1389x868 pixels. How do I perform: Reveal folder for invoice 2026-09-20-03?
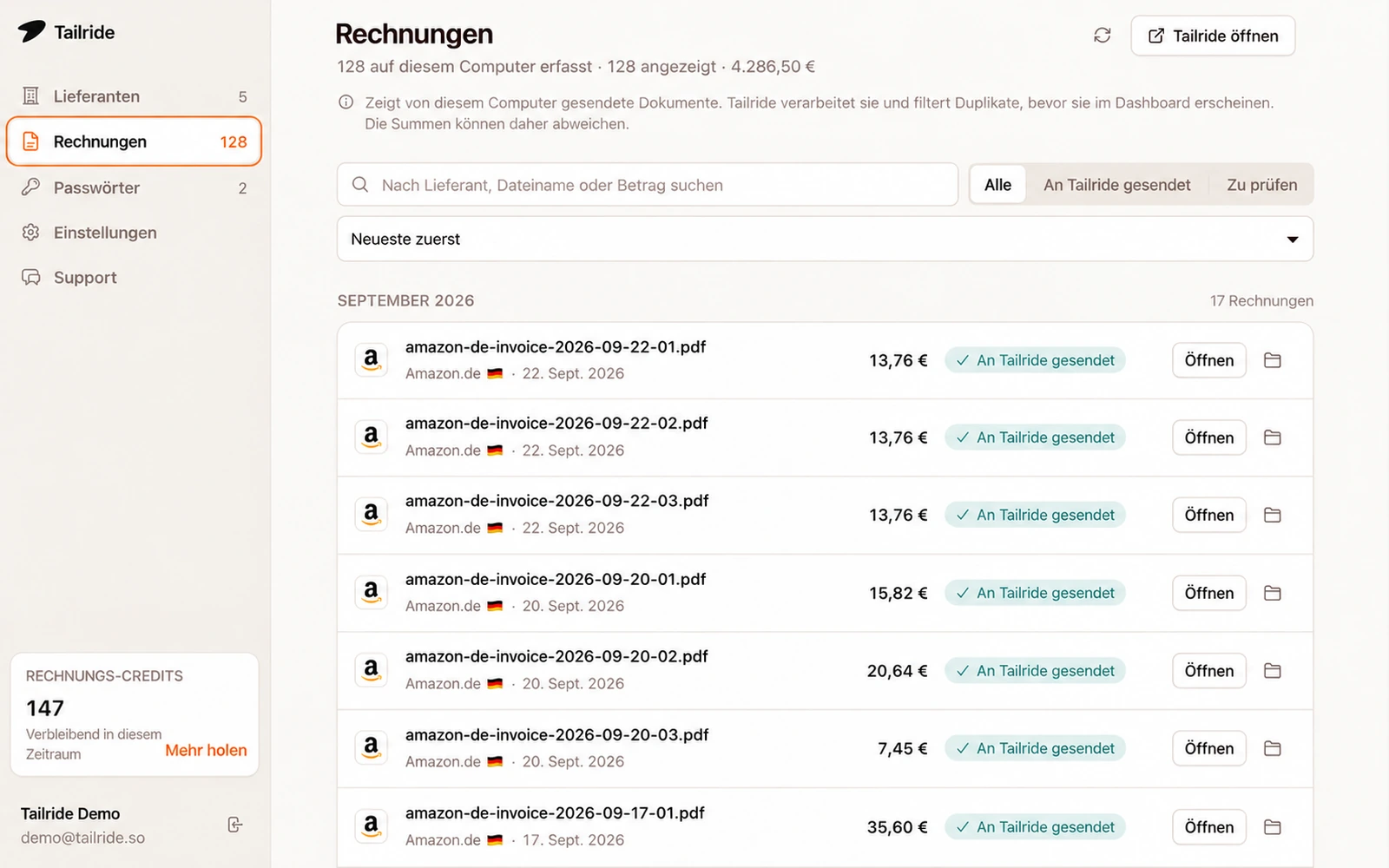pyautogui.click(x=1273, y=748)
